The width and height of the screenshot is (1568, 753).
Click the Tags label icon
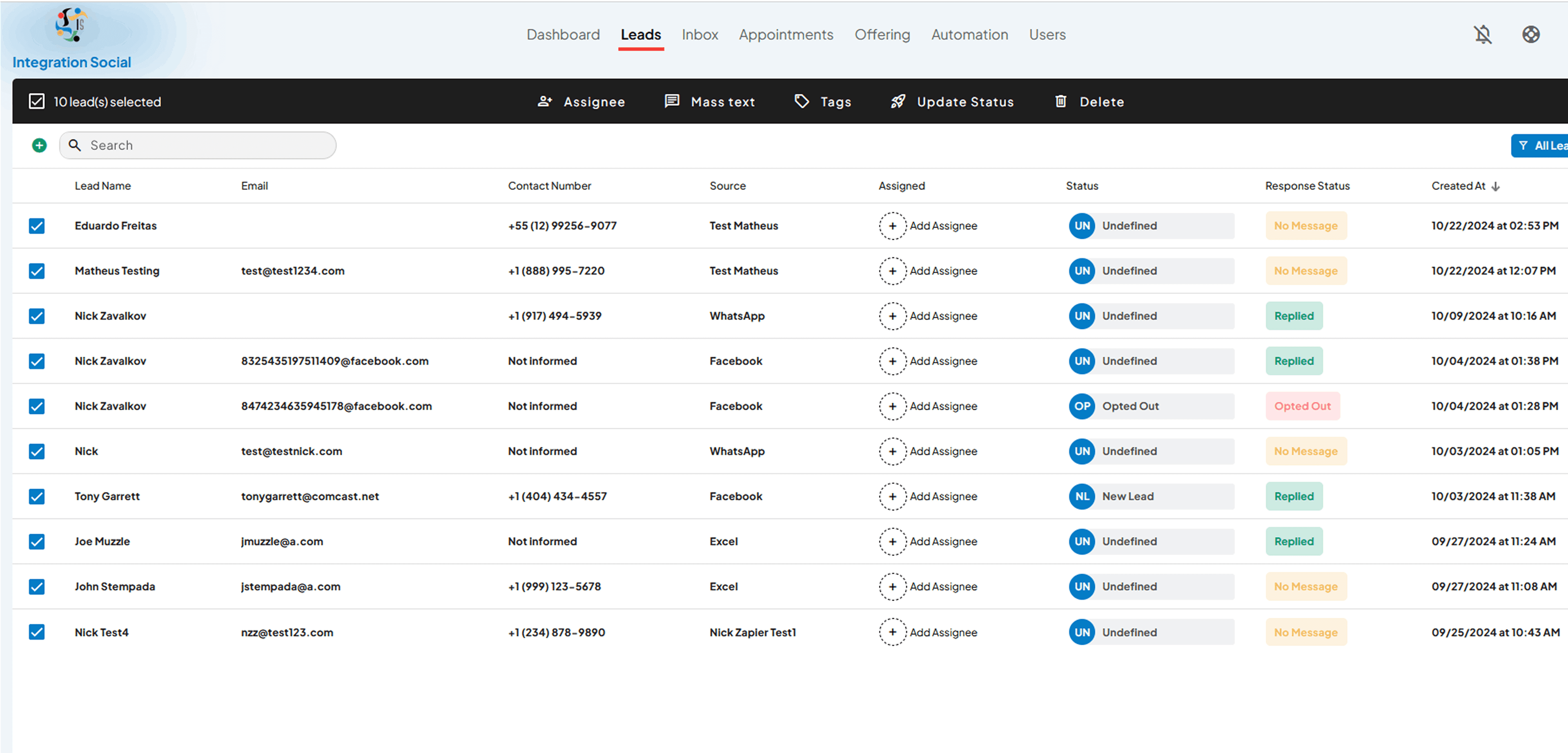tap(802, 101)
